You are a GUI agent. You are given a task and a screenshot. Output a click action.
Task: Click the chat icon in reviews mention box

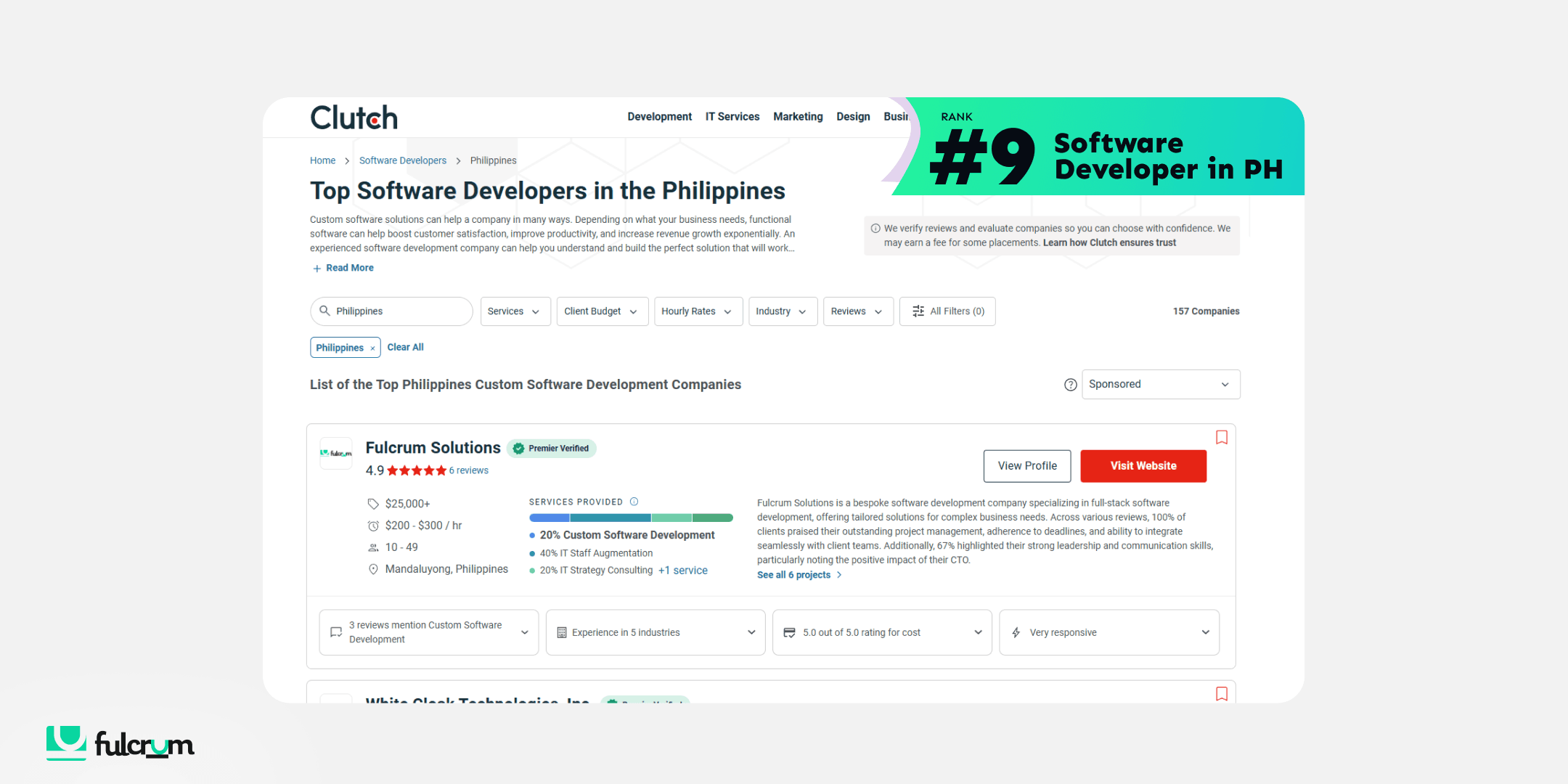pos(336,632)
